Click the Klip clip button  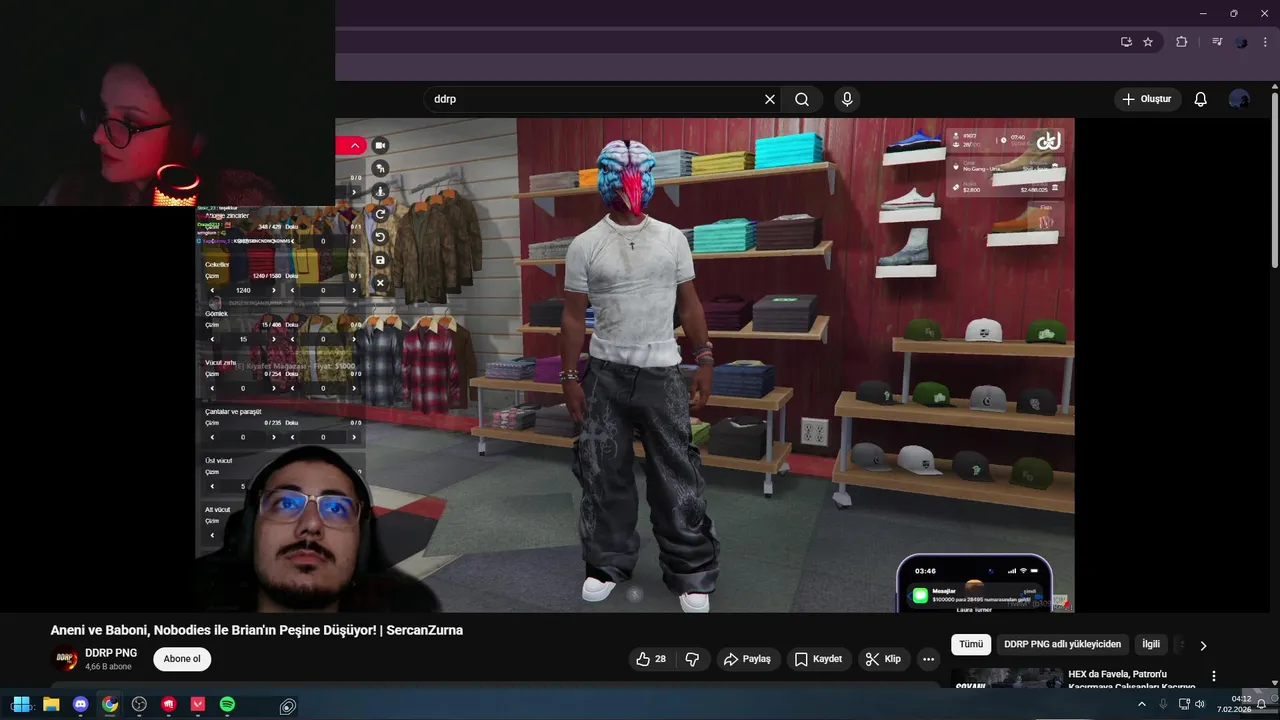click(x=883, y=659)
